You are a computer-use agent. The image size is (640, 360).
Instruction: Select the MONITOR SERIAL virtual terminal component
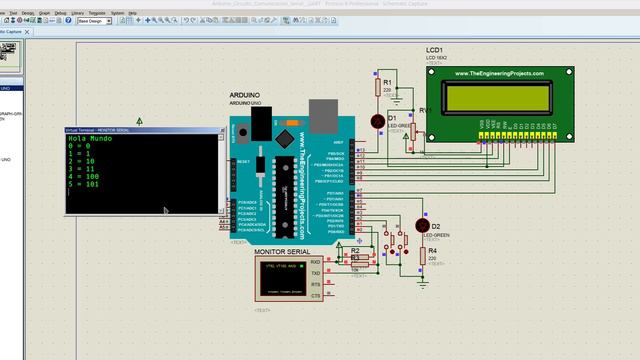tap(289, 279)
